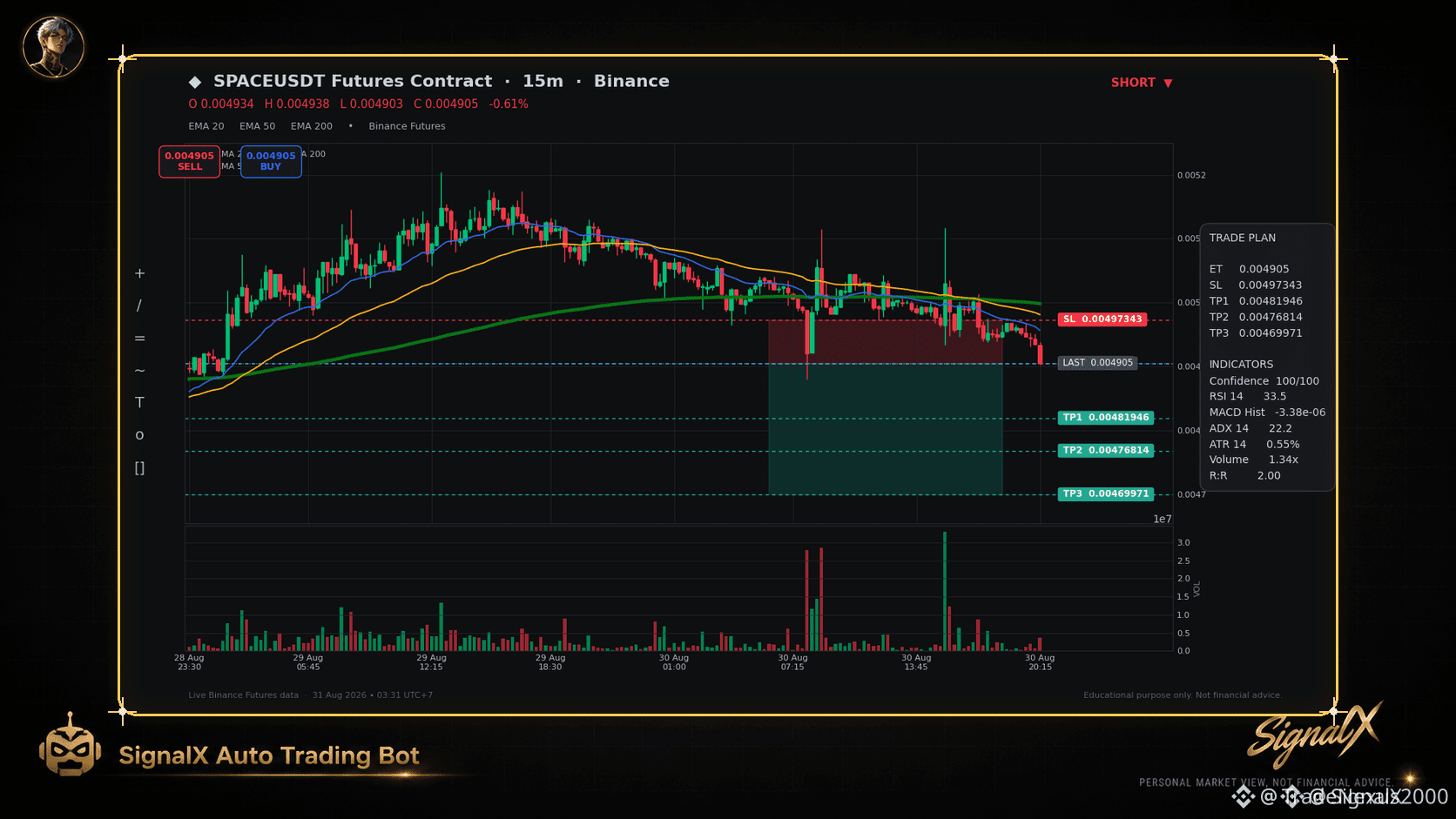
Task: Click the educational purpose disclaimer text
Action: coord(1183,695)
